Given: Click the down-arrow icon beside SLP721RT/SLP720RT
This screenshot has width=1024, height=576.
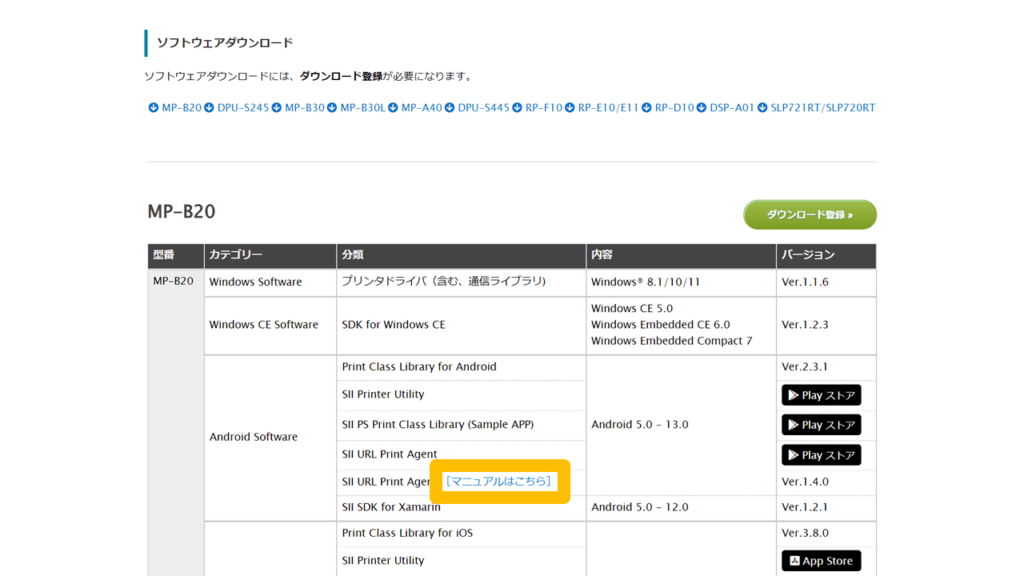Looking at the screenshot, I should [762, 108].
